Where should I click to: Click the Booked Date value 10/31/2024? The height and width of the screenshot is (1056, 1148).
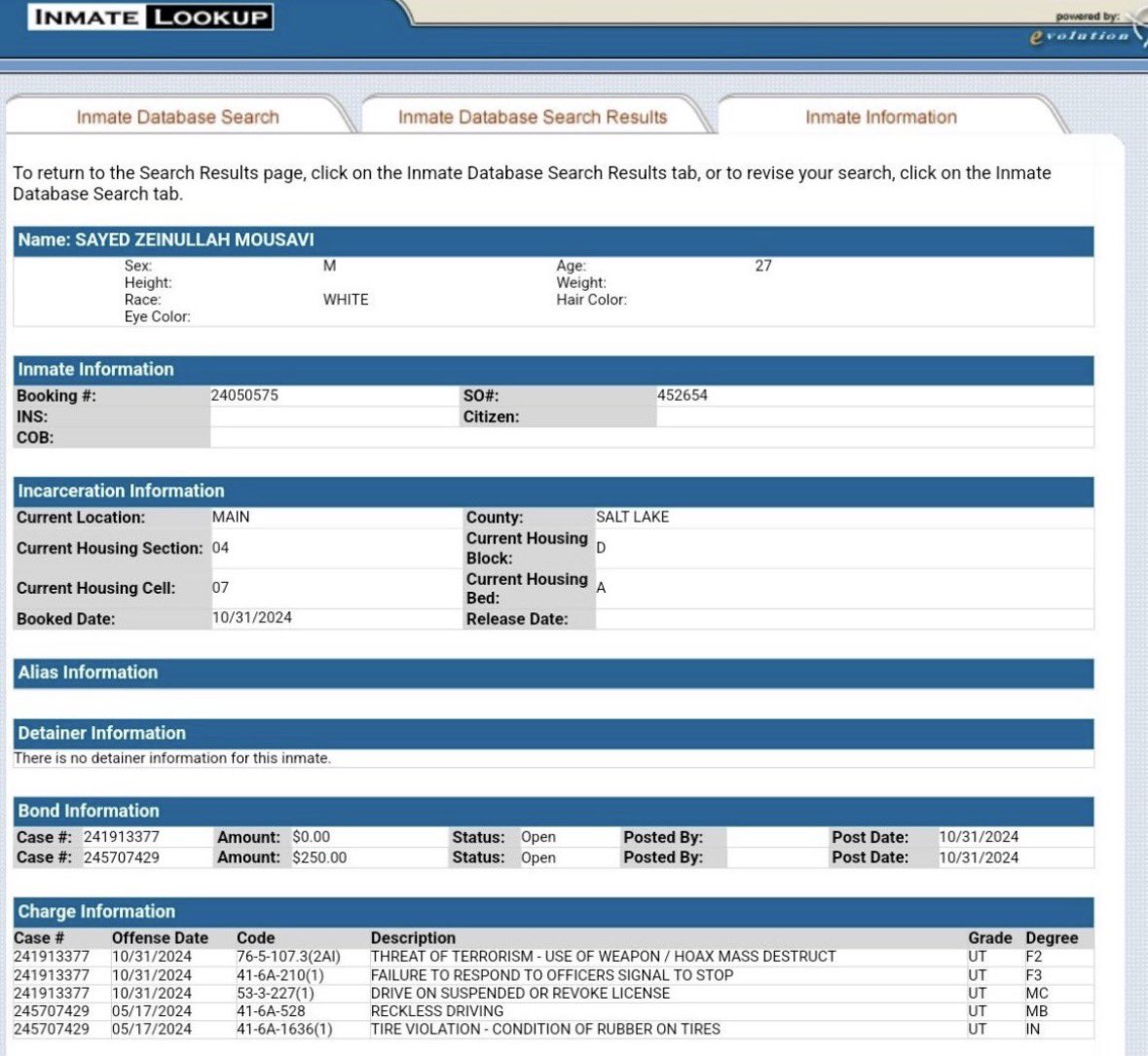coord(252,618)
